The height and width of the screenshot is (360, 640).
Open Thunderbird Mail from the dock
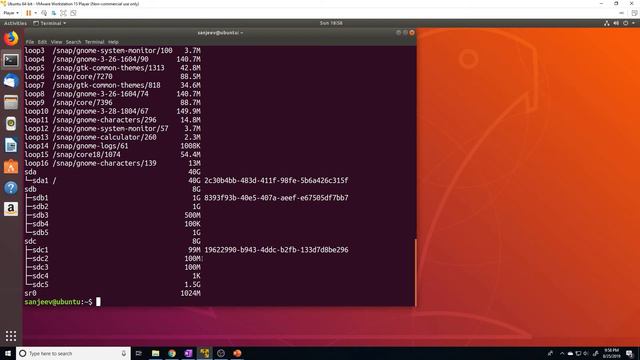coord(11,81)
